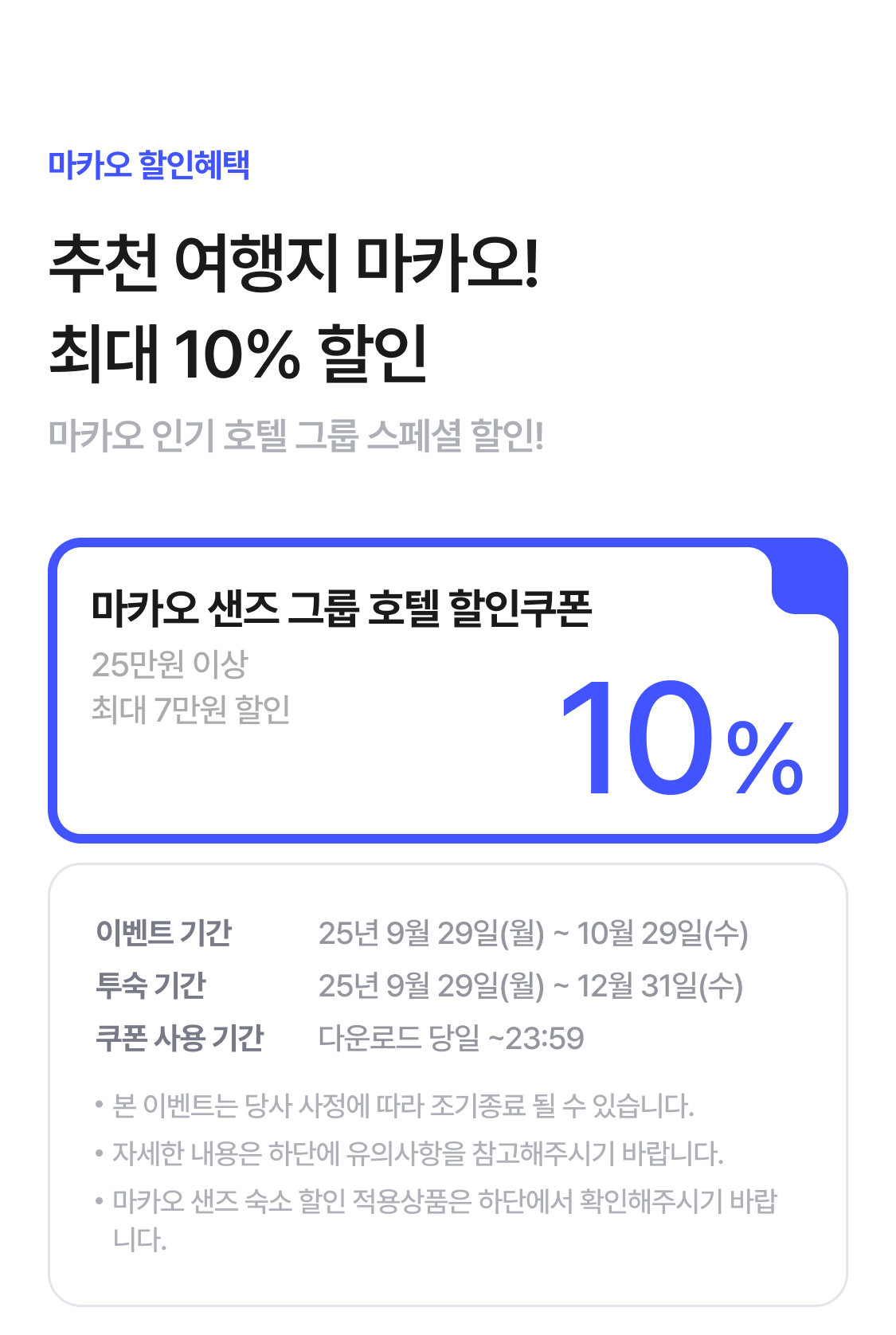Tap the large blue 10% coupon figure

[682, 739]
